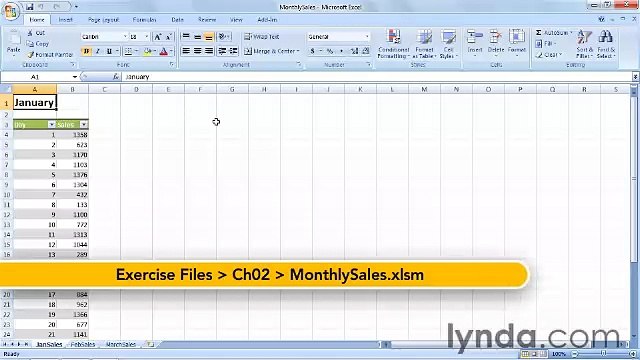Open the Merge & Center dropdown arrow
Viewport: 640px width, 360px height.
pyautogui.click(x=298, y=51)
